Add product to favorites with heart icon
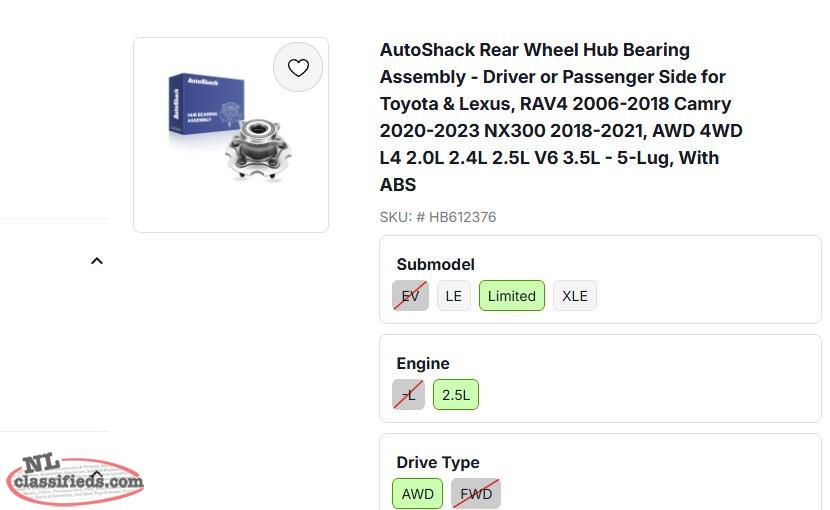This screenshot has height=510, width=830. point(298,67)
